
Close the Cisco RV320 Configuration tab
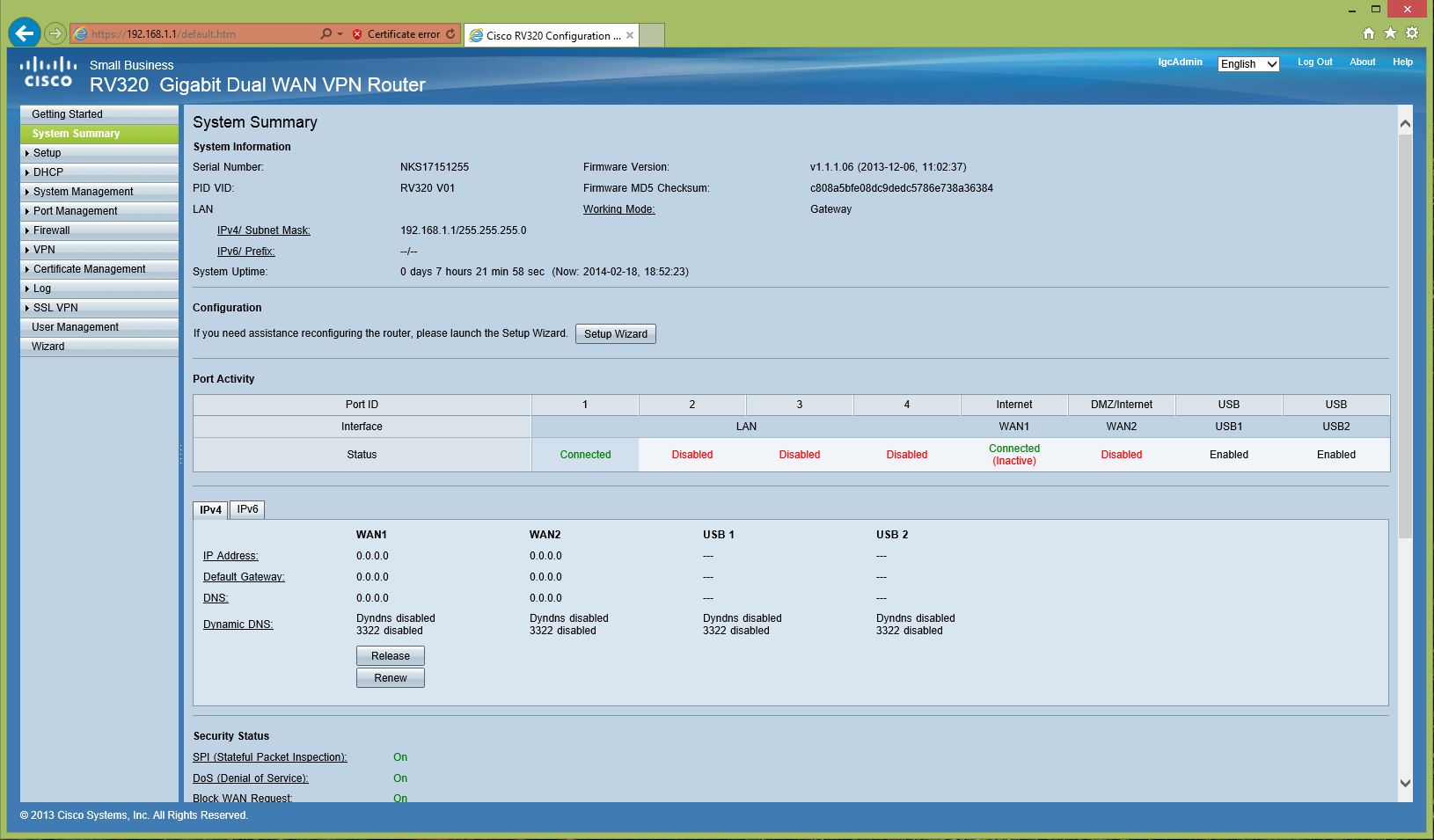(x=630, y=36)
